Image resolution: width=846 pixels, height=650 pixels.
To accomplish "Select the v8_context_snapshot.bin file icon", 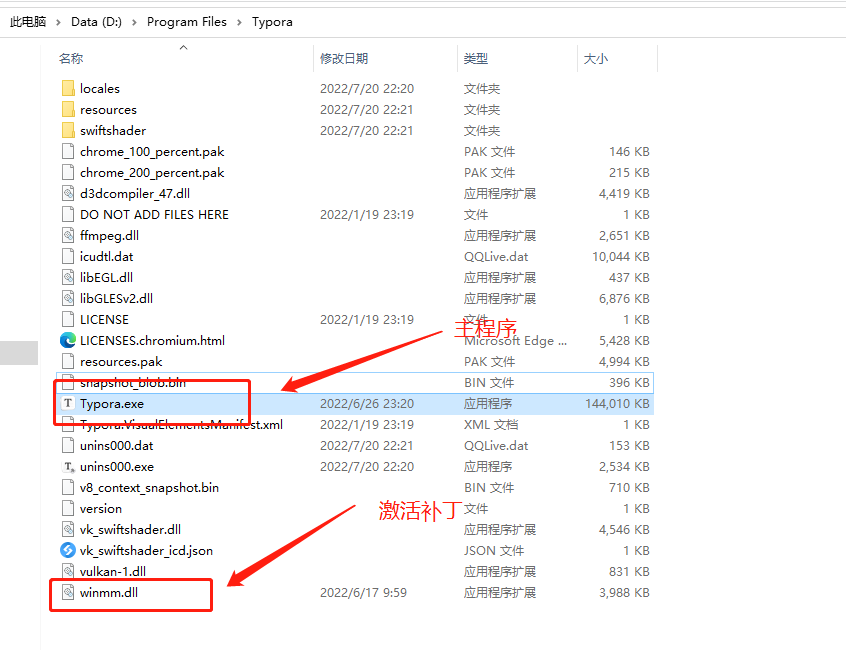I will [x=68, y=488].
